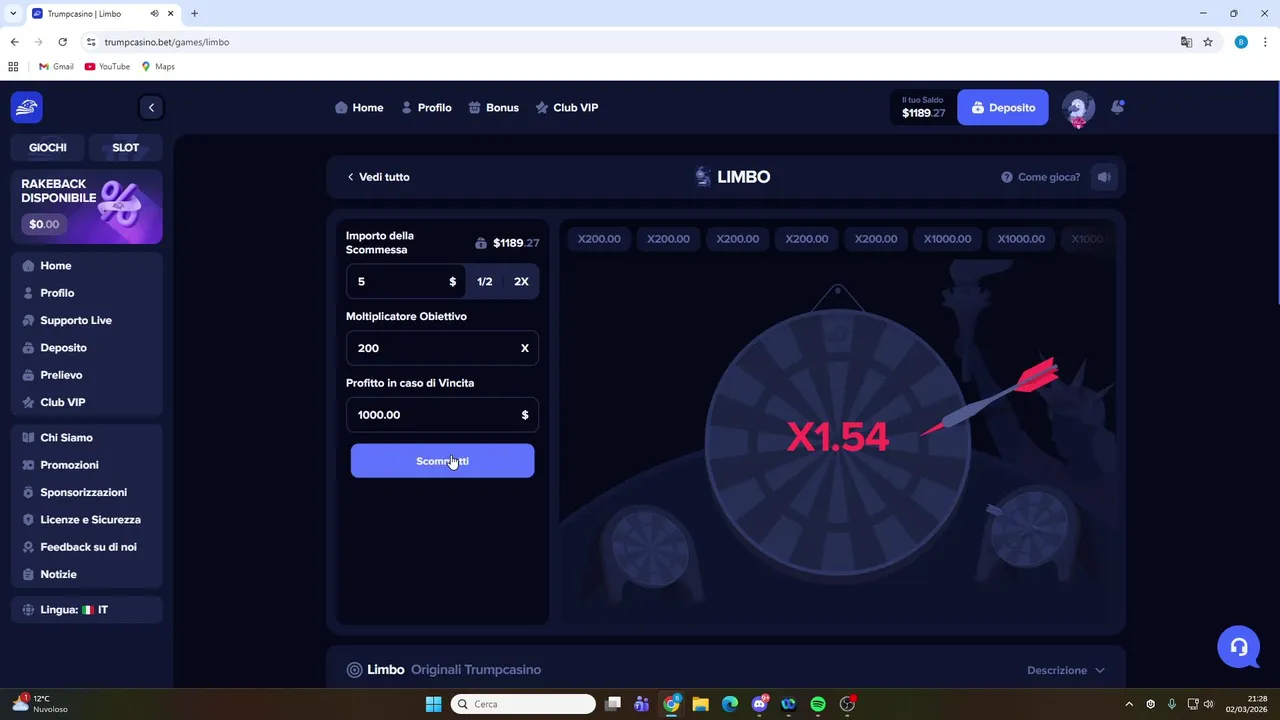Open the live support headset chat button
This screenshot has height=720, width=1280.
pos(1238,646)
